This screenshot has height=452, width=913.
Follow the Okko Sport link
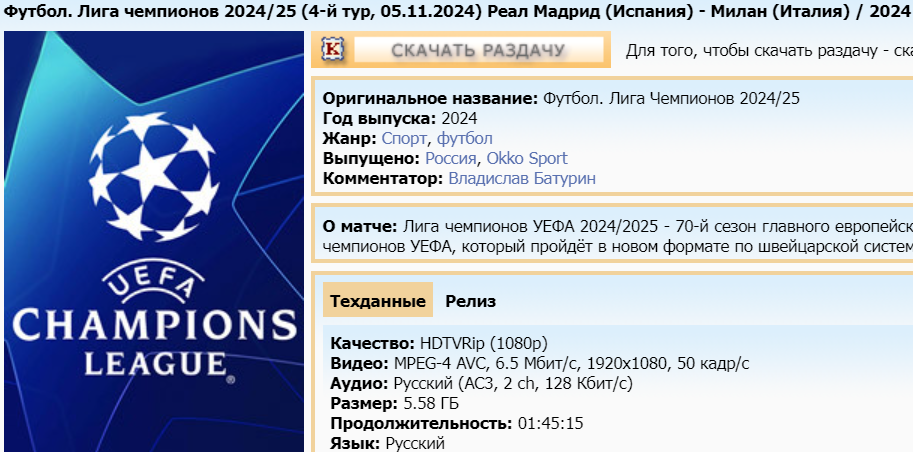tap(527, 158)
